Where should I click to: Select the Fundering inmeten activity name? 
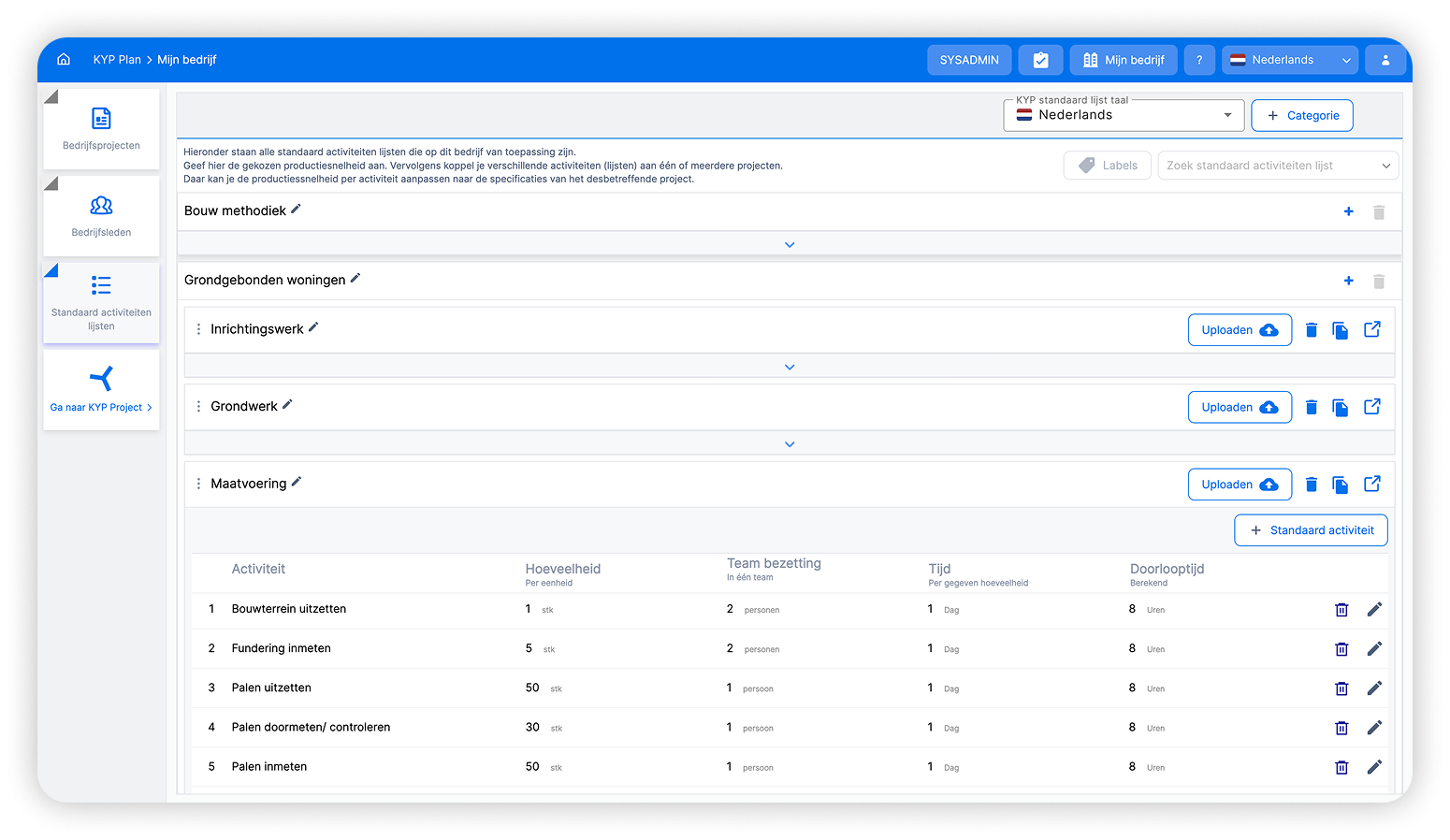pyautogui.click(x=282, y=648)
